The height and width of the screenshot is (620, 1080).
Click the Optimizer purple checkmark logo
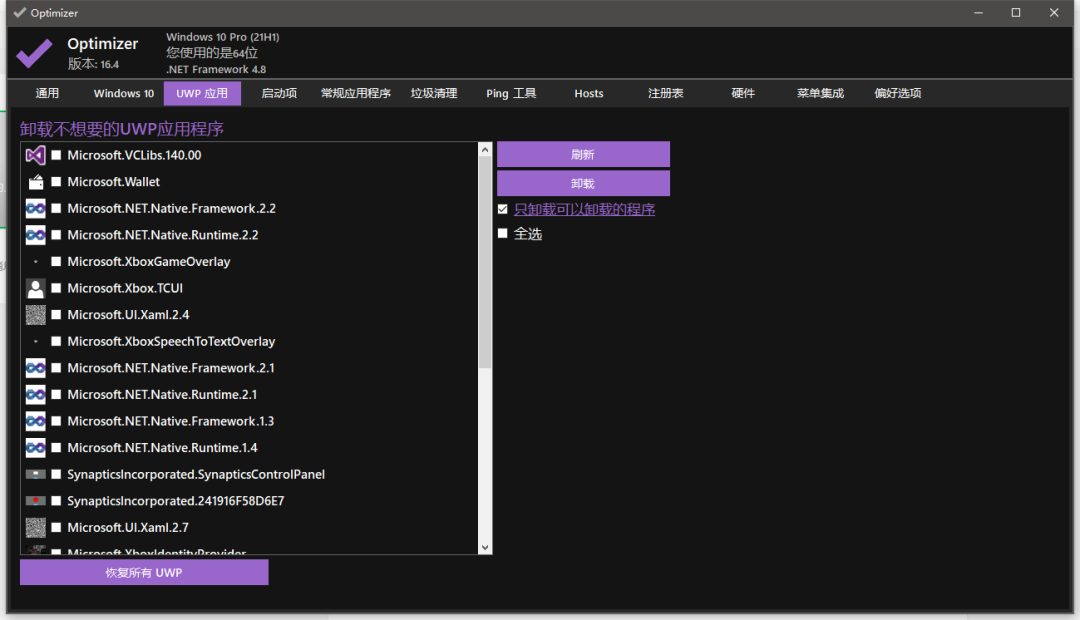34,53
